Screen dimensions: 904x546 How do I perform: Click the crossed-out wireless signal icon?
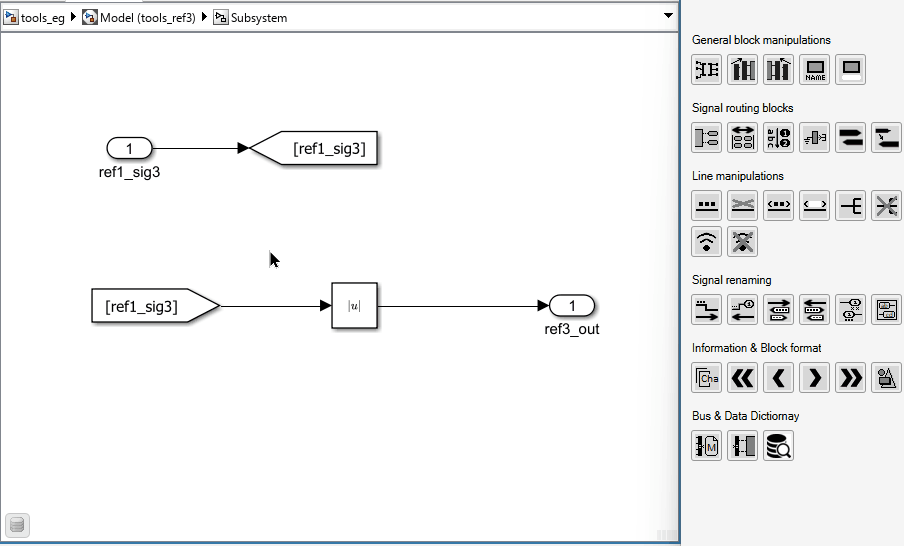[x=743, y=242]
